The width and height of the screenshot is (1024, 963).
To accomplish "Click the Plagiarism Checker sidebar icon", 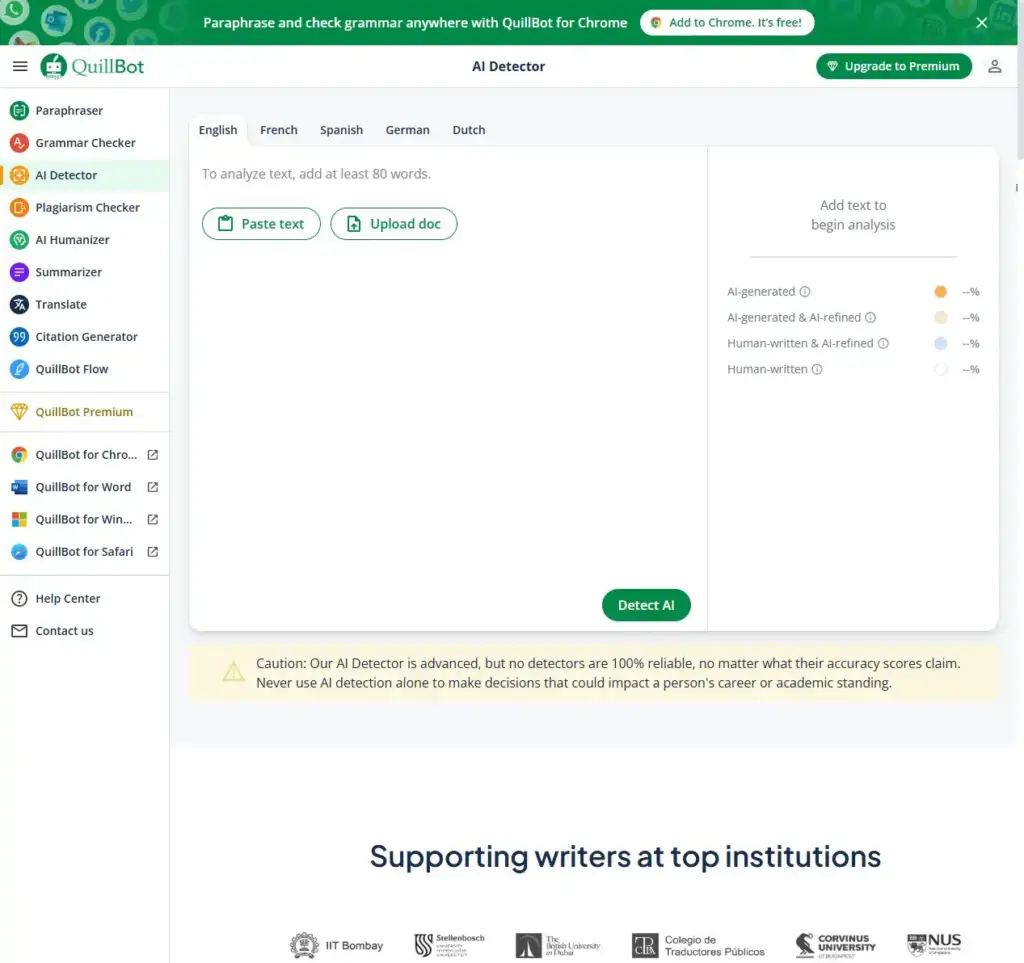I will [20, 207].
